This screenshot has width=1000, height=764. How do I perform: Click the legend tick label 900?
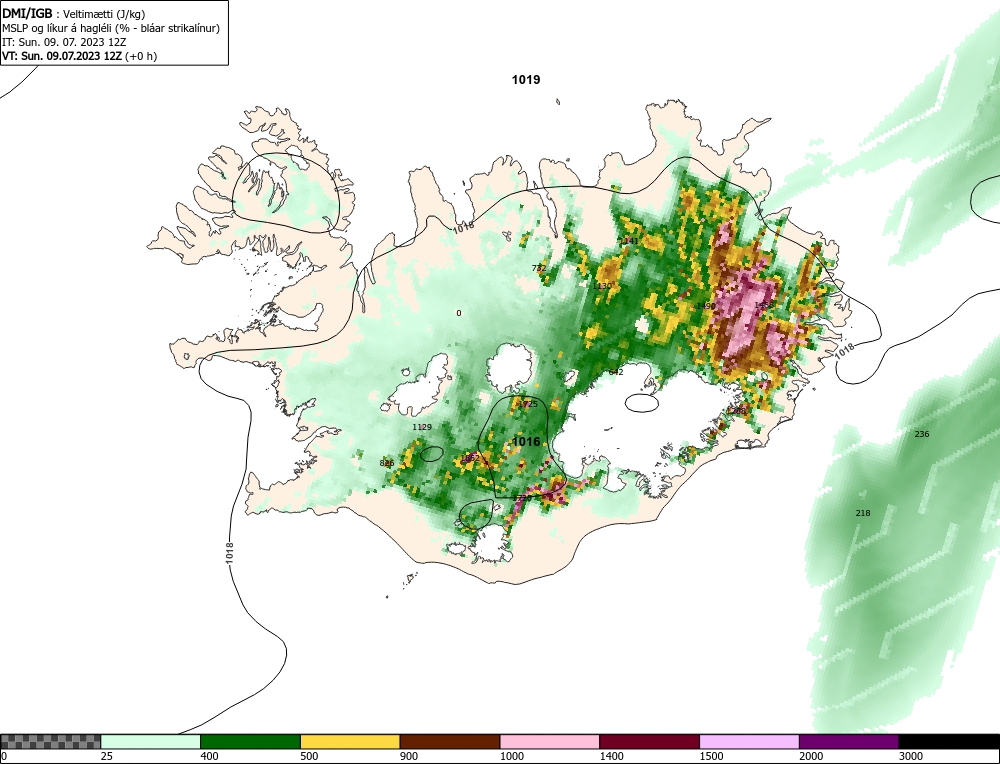coord(409,756)
